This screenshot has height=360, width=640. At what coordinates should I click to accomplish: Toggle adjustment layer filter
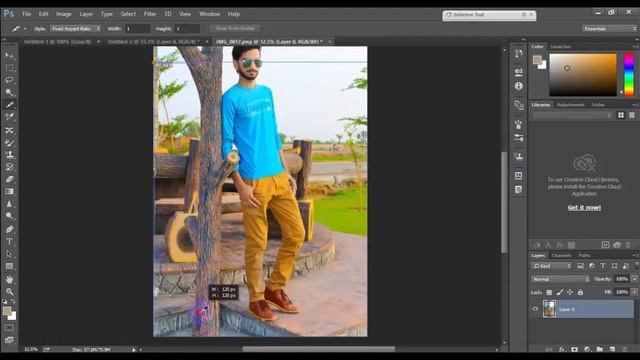[x=592, y=266]
